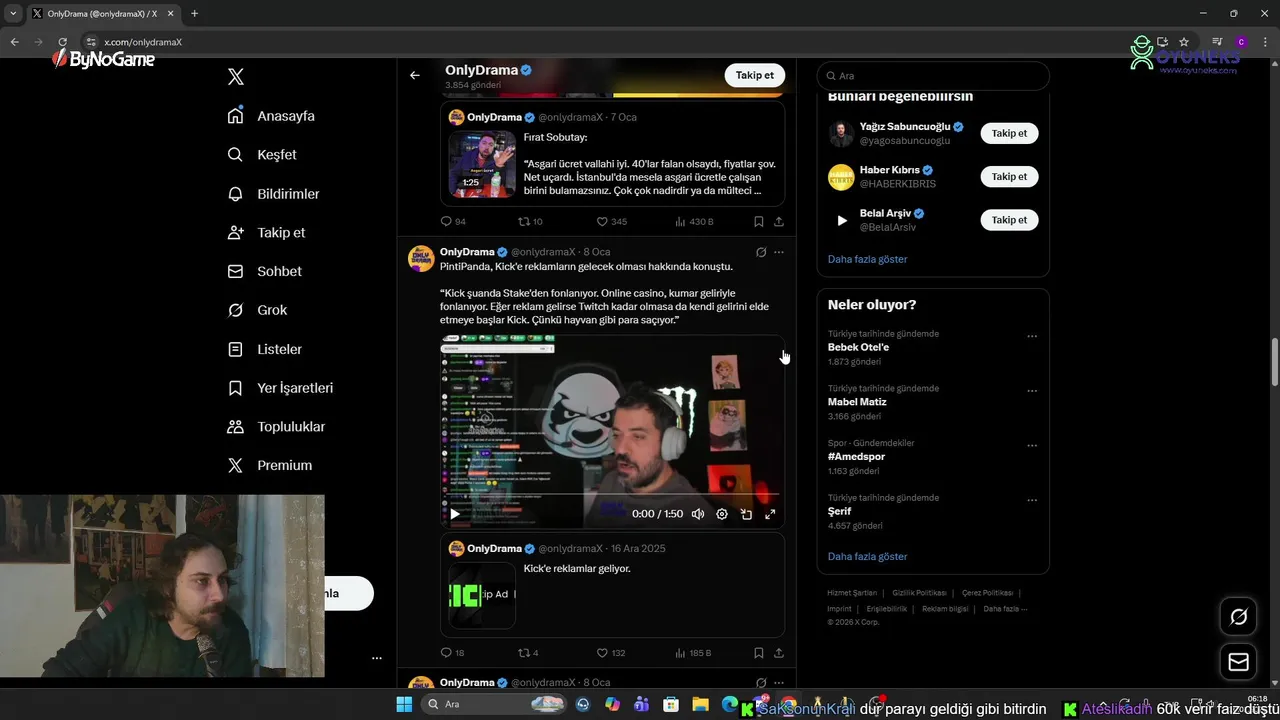Follow Belal Arşiv
The image size is (1280, 720).
click(1009, 220)
